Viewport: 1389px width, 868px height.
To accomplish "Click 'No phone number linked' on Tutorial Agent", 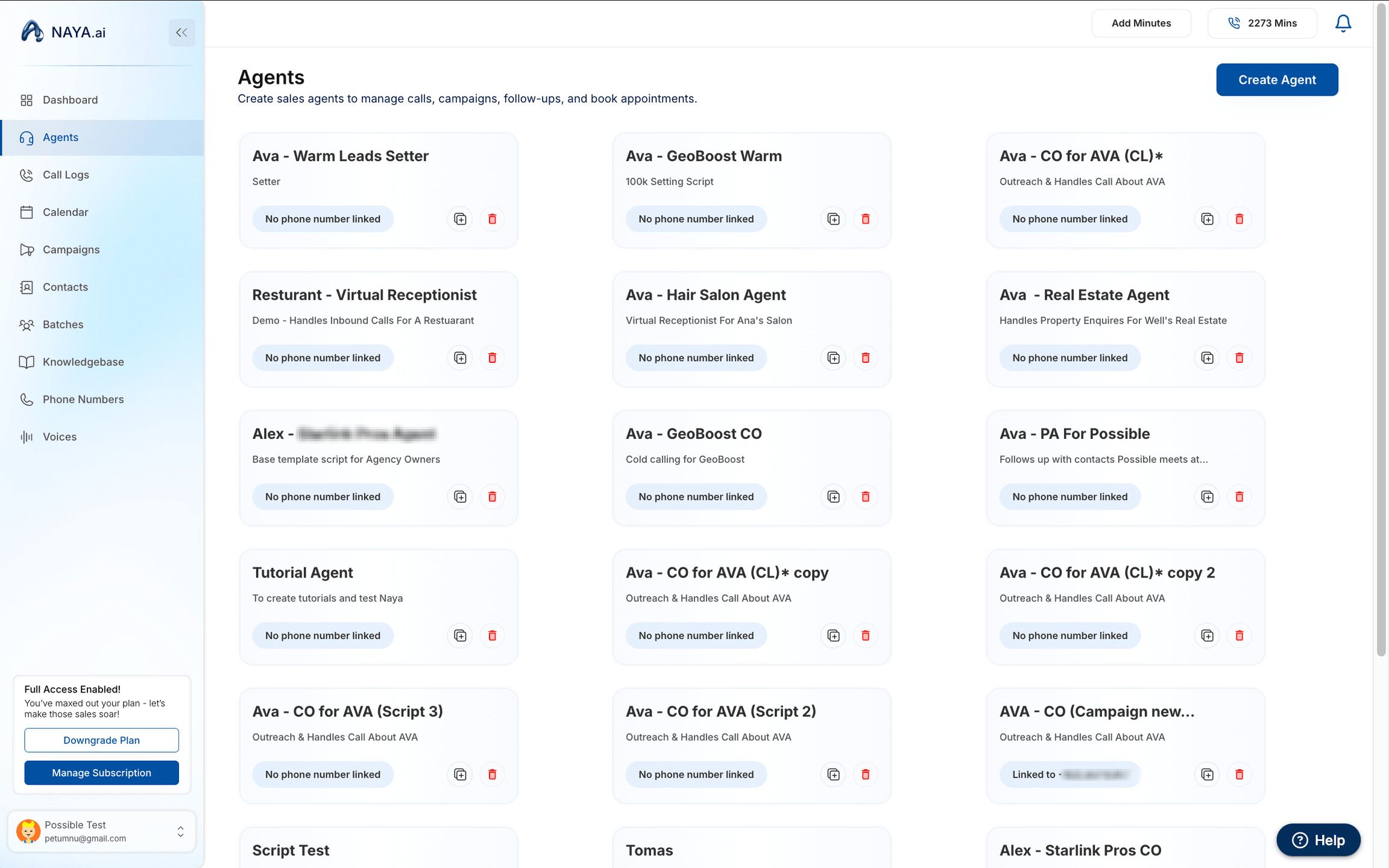I will [x=323, y=635].
